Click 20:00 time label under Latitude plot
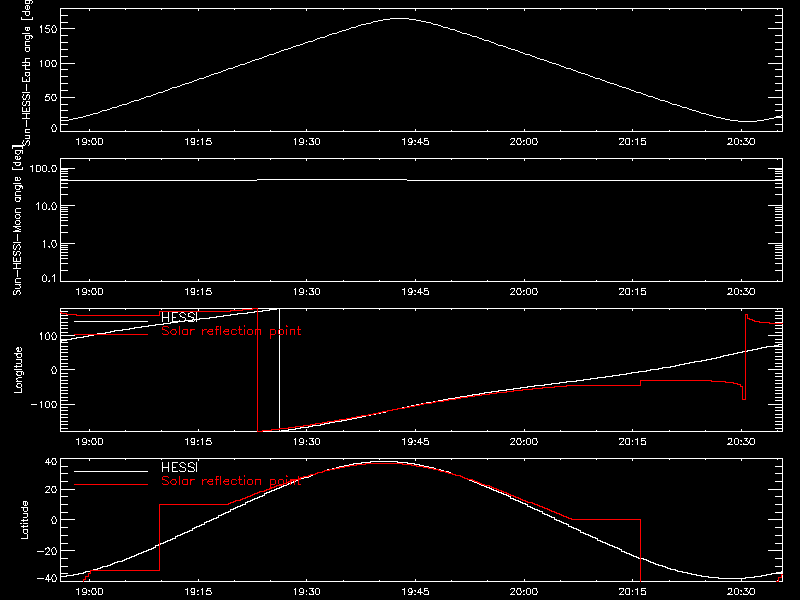This screenshot has width=800, height=600. point(523,592)
